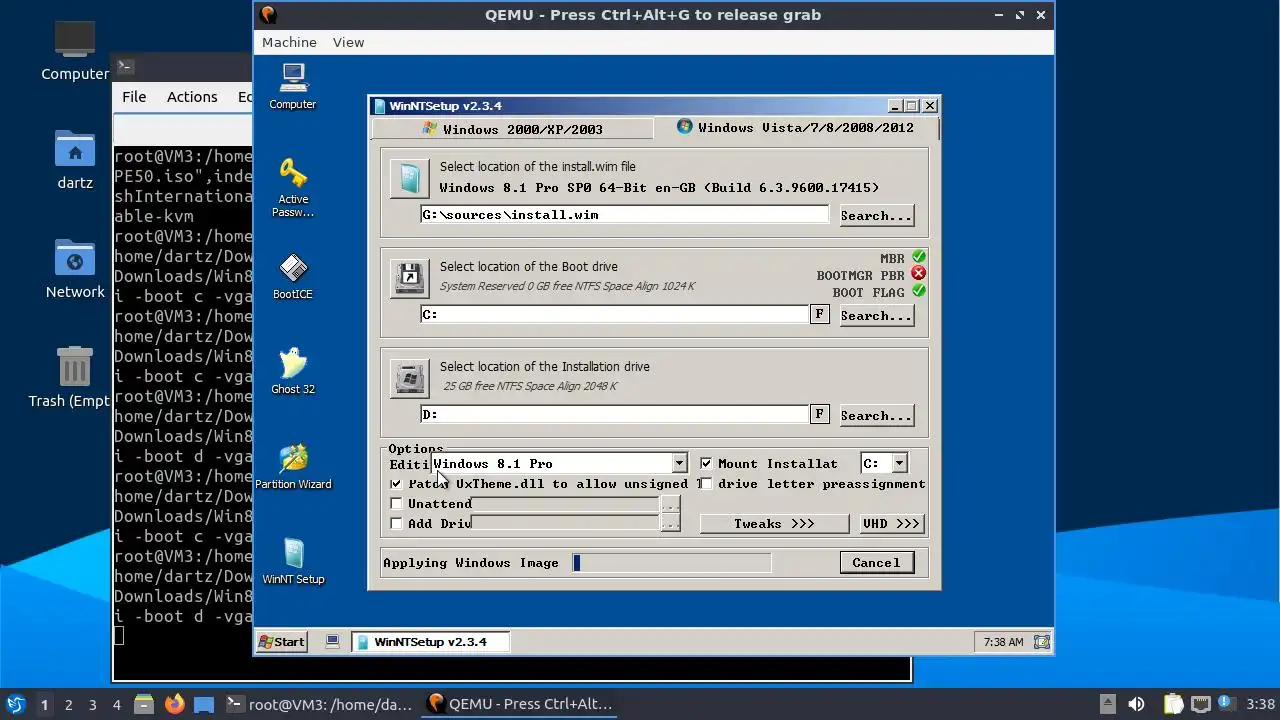
Task: Click the F button beside the C: boot drive
Action: pos(819,314)
